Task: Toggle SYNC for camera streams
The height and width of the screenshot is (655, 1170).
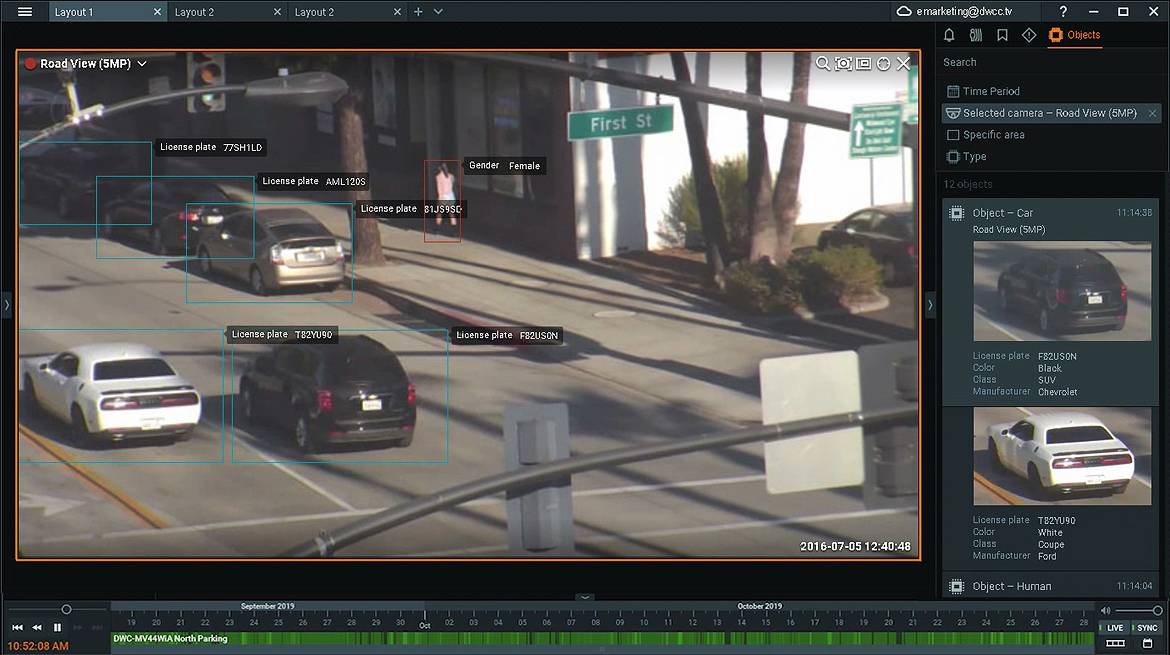Action: tap(1147, 628)
